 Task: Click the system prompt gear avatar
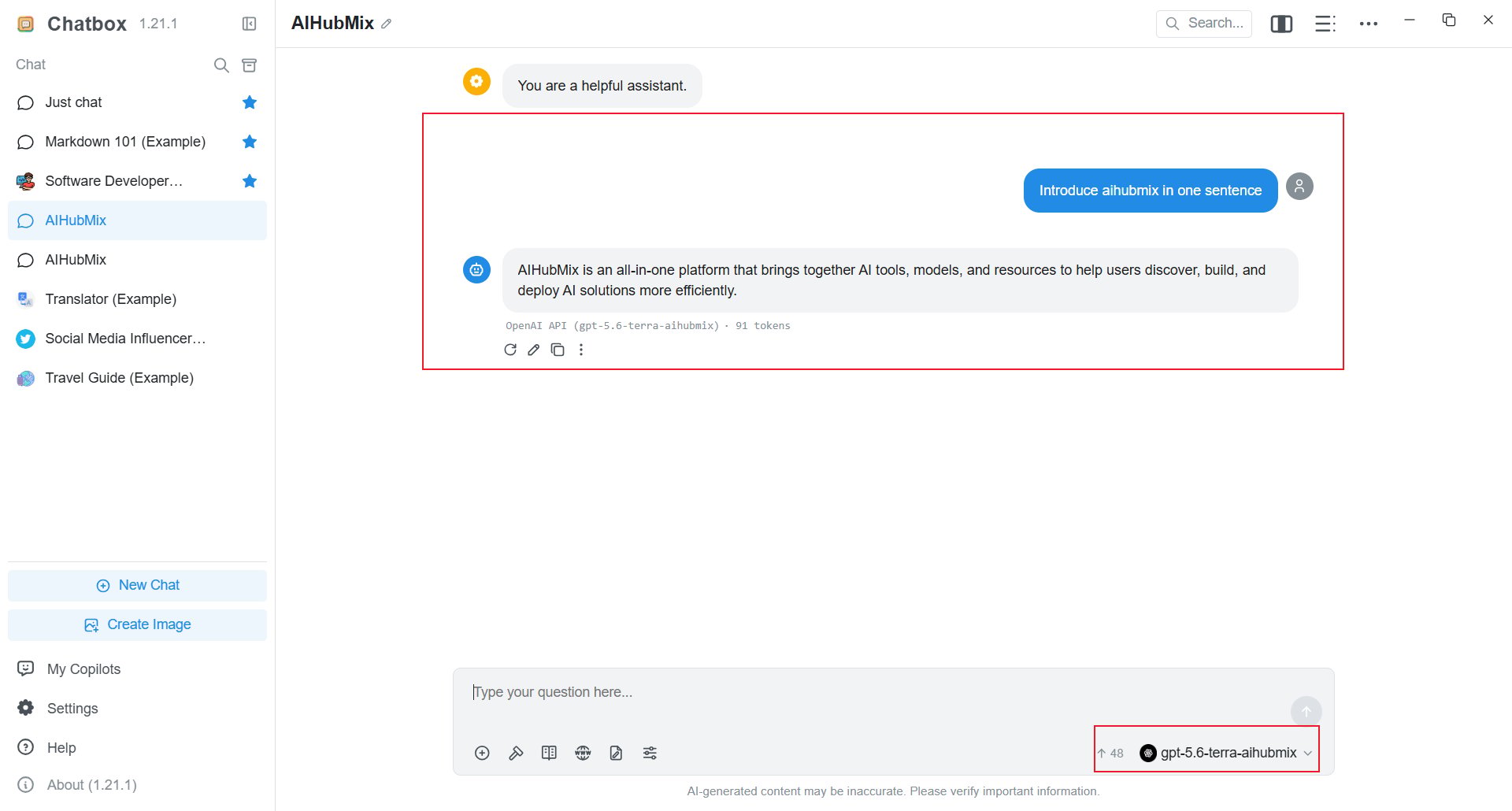(x=476, y=81)
